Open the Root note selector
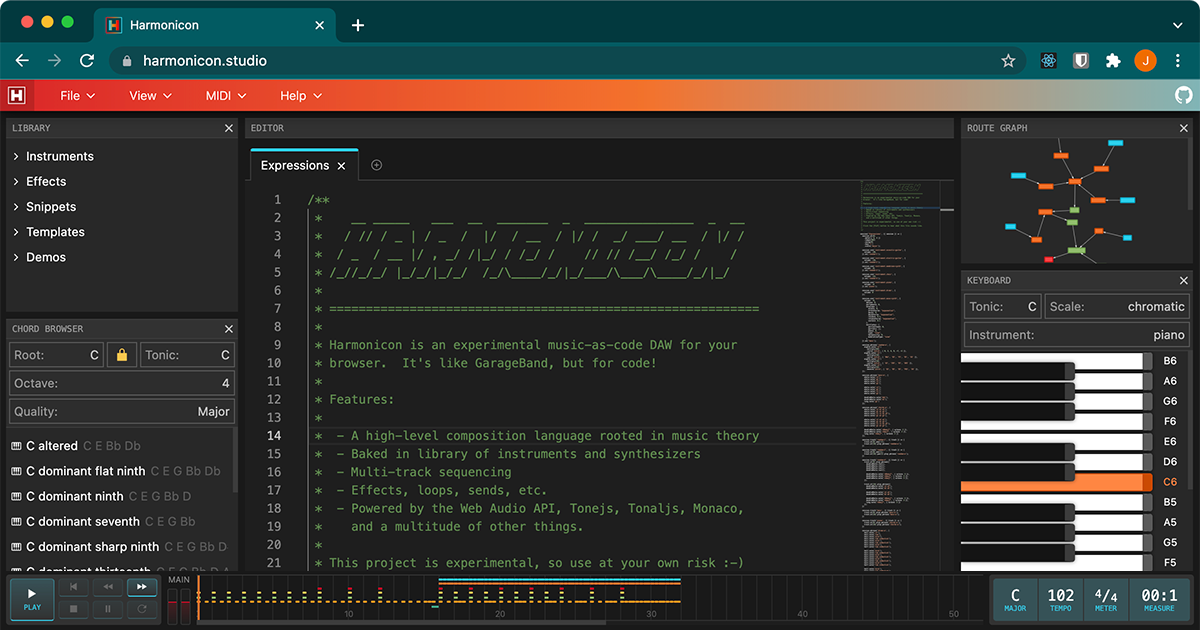The image size is (1200, 630). (x=56, y=355)
